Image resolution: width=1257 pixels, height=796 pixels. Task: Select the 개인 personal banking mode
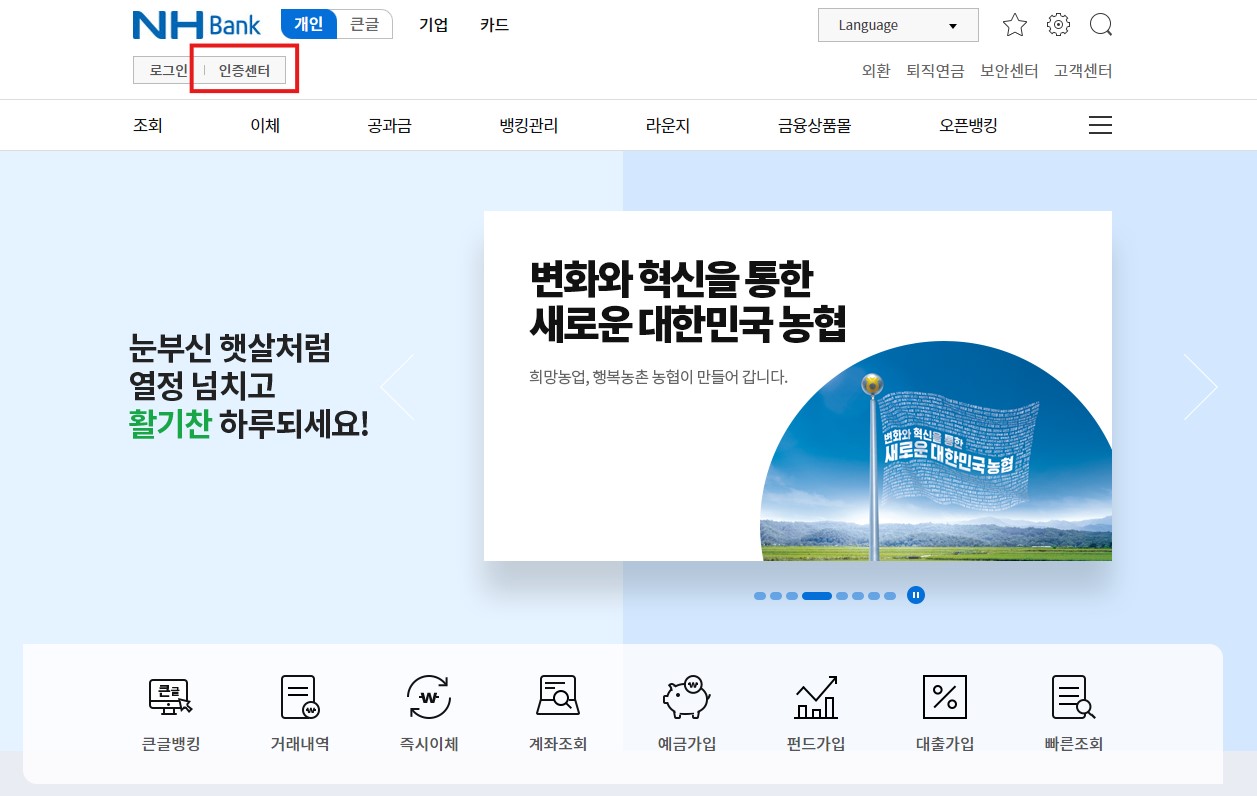(307, 25)
